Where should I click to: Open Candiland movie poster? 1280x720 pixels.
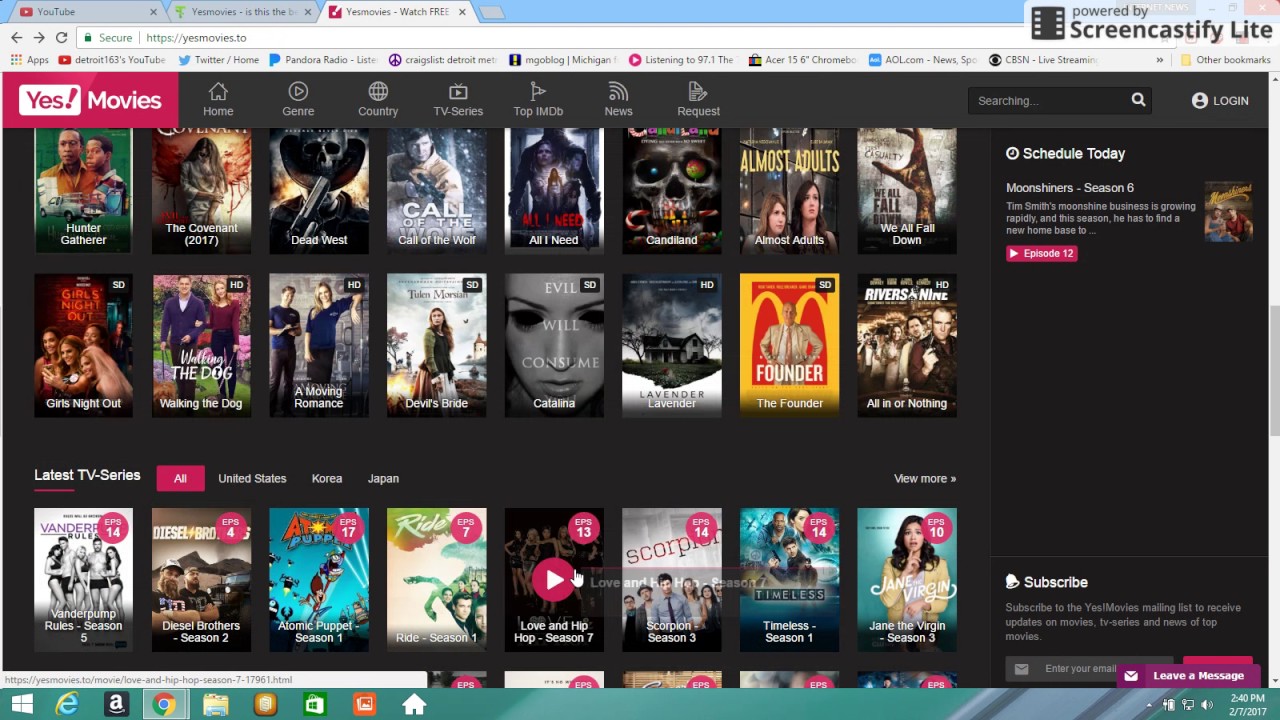pyautogui.click(x=672, y=190)
